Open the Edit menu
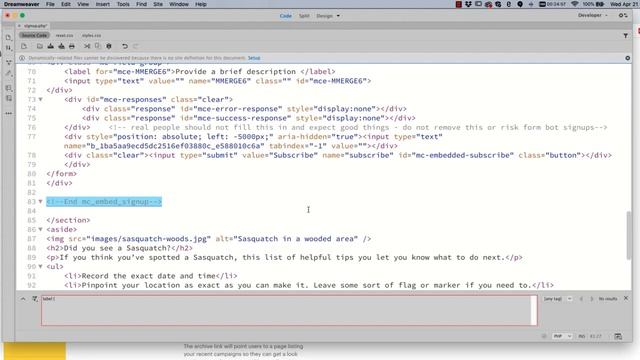640x360 pixels. pyautogui.click(x=66, y=4)
